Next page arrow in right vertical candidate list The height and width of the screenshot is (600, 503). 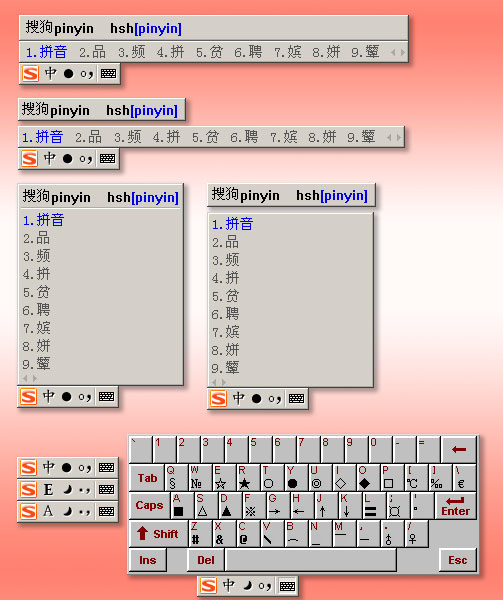[224, 382]
